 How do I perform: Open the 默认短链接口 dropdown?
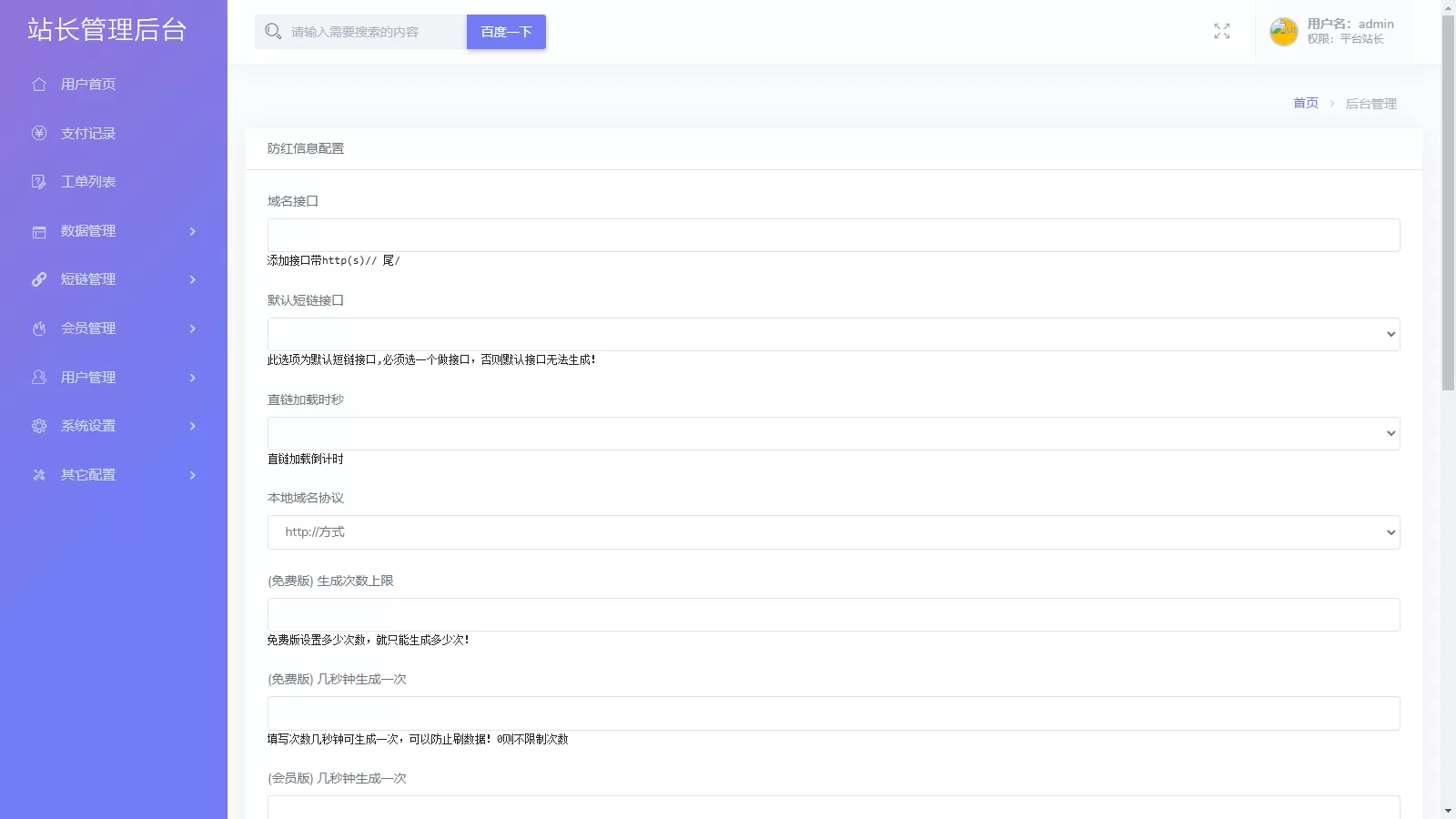(833, 334)
